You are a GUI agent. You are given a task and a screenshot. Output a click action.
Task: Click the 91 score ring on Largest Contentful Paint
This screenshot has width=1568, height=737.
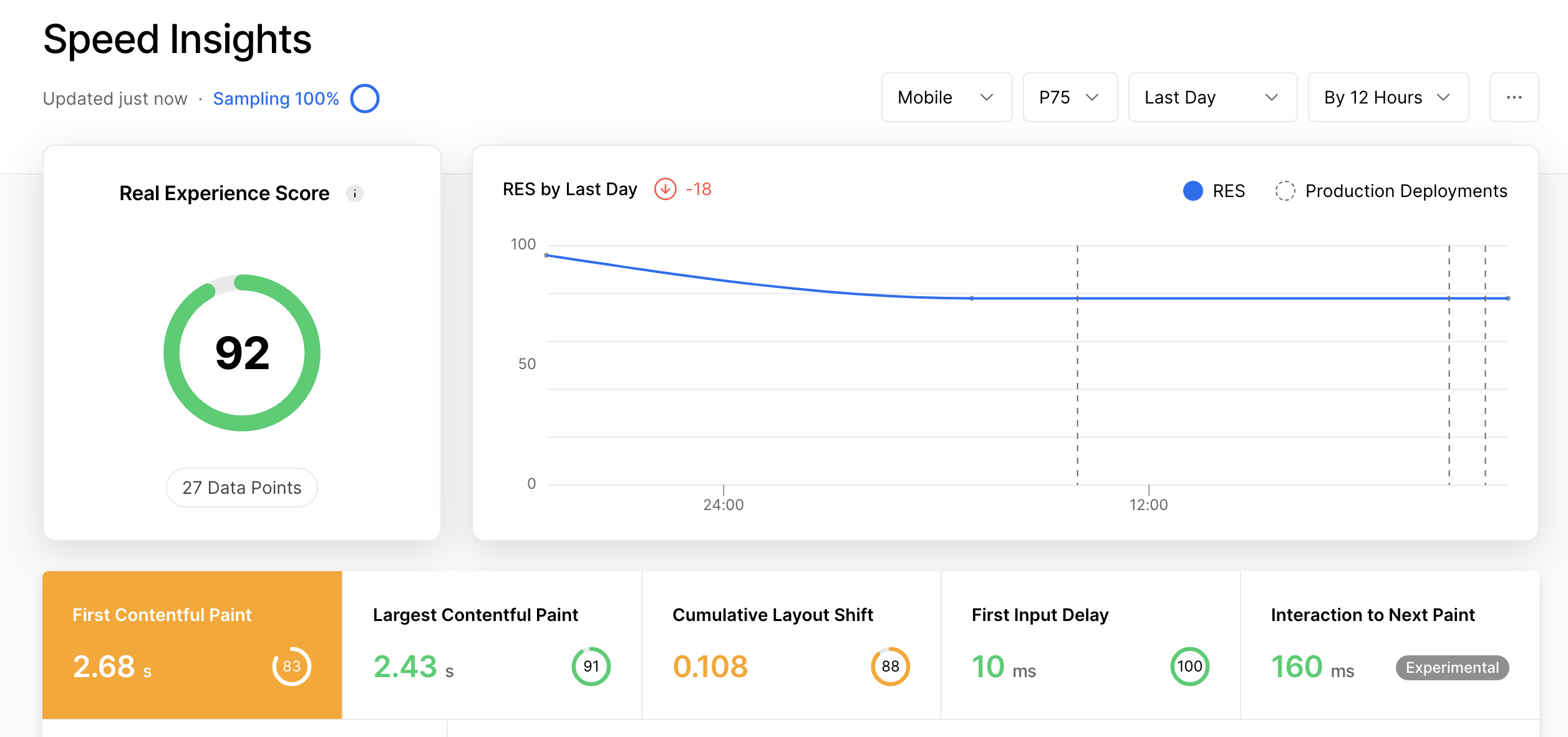[591, 666]
